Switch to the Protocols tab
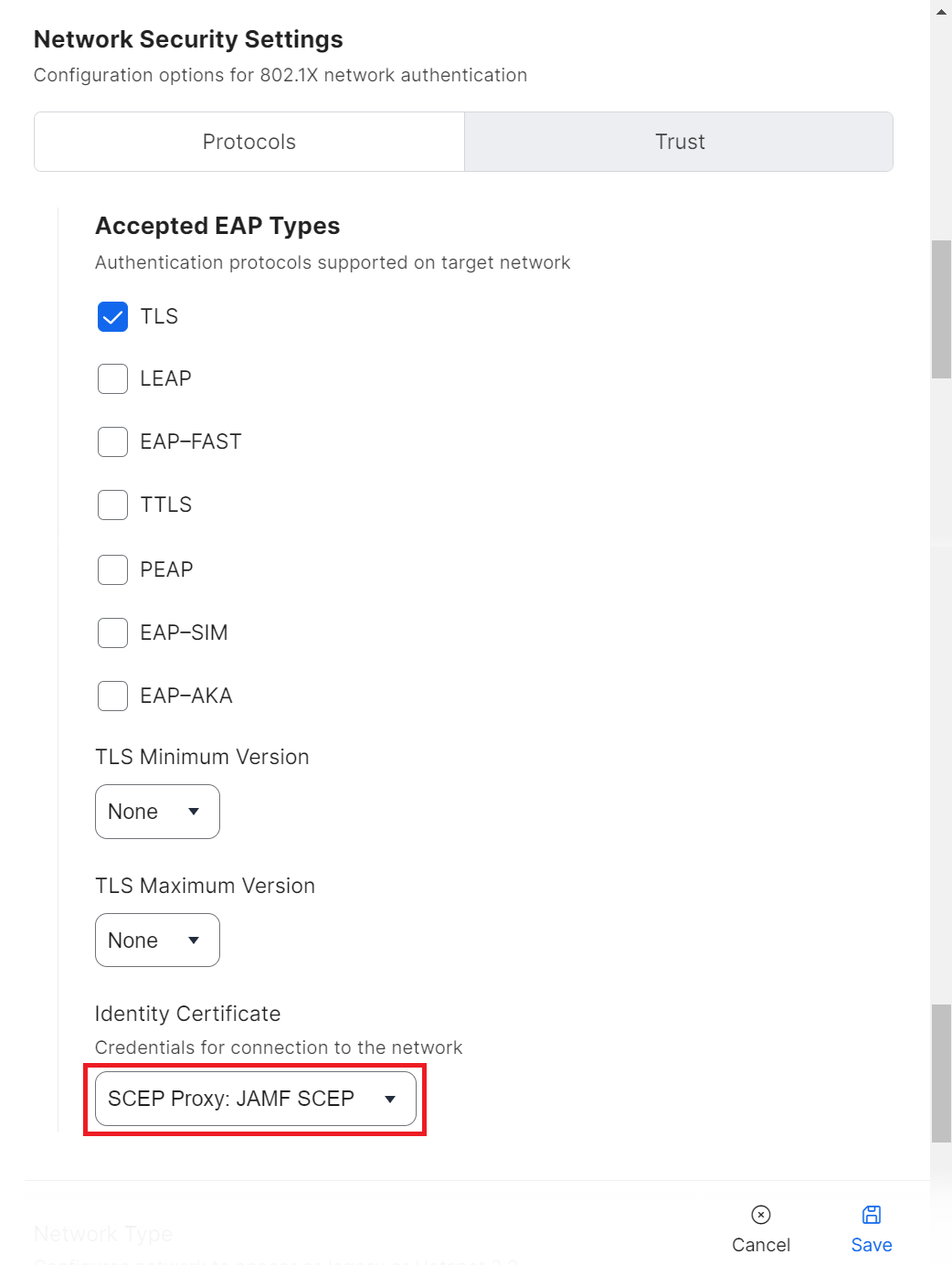952x1265 pixels. (249, 142)
